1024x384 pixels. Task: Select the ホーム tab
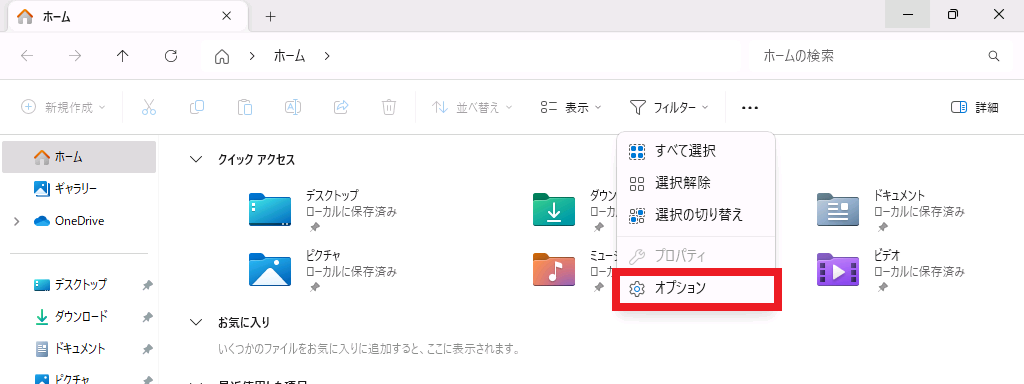coord(128,16)
